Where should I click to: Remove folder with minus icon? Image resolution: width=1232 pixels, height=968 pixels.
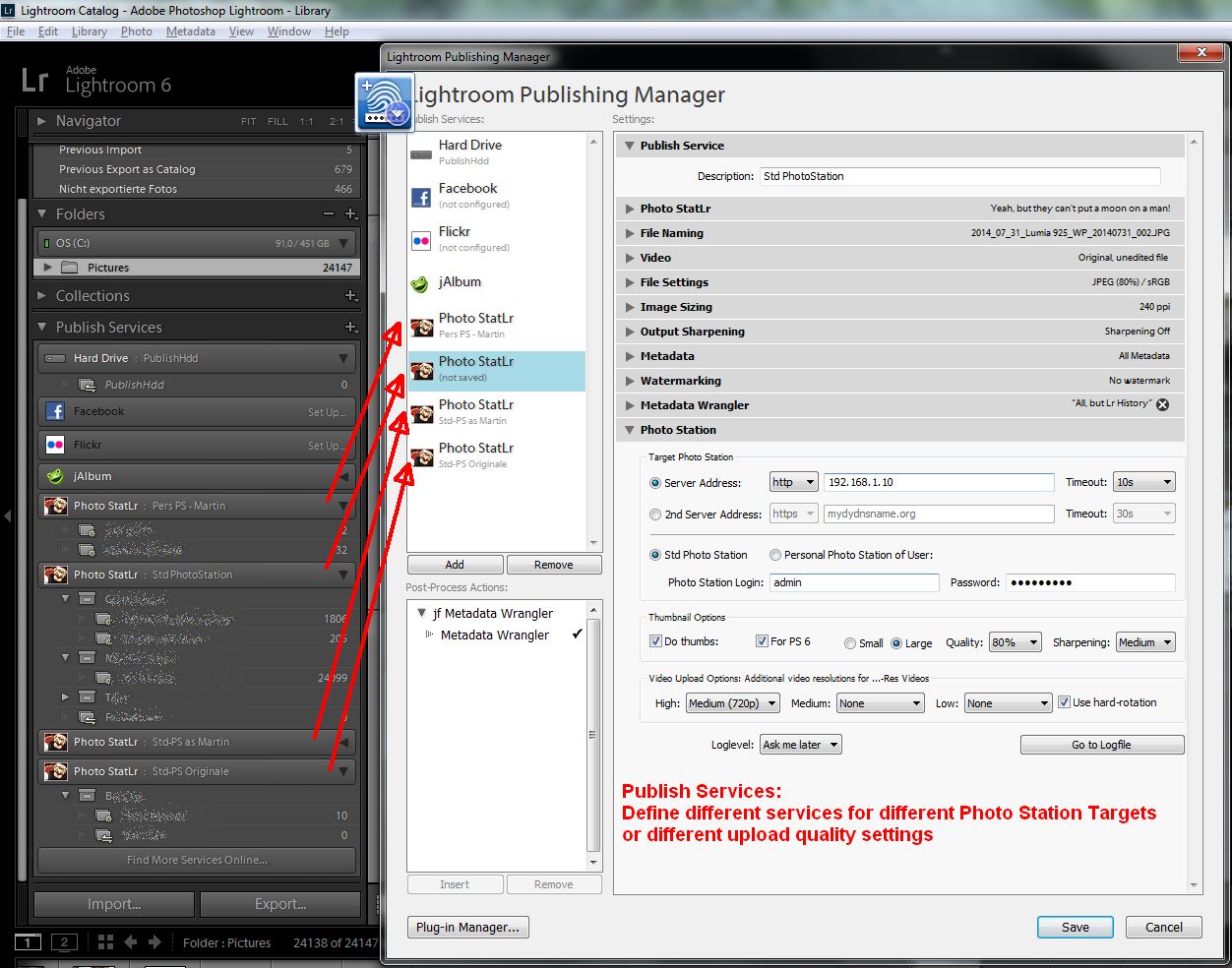click(329, 214)
